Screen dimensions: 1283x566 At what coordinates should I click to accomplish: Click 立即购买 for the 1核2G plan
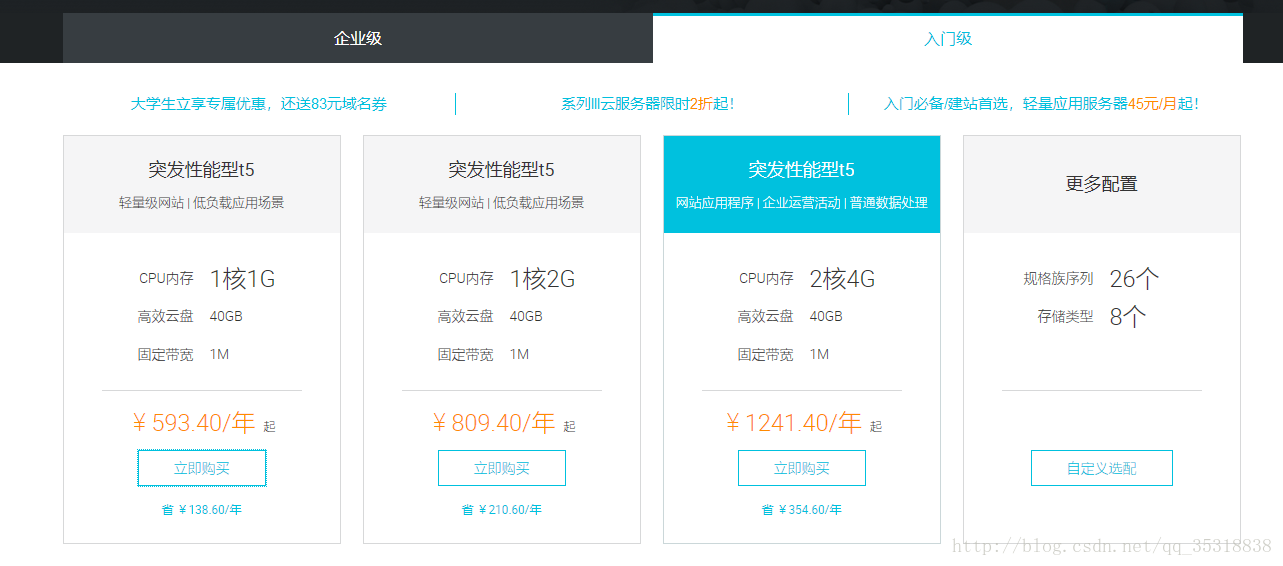502,468
